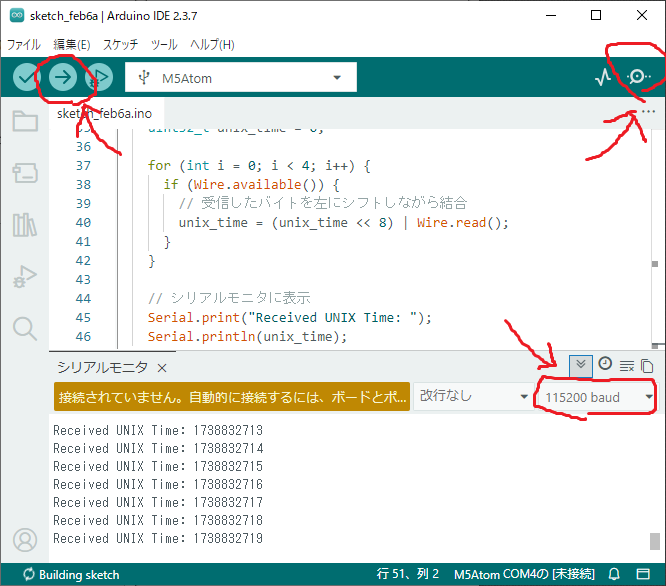The width and height of the screenshot is (666, 586).
Task: Open the Library Manager books icon
Action: click(25, 225)
